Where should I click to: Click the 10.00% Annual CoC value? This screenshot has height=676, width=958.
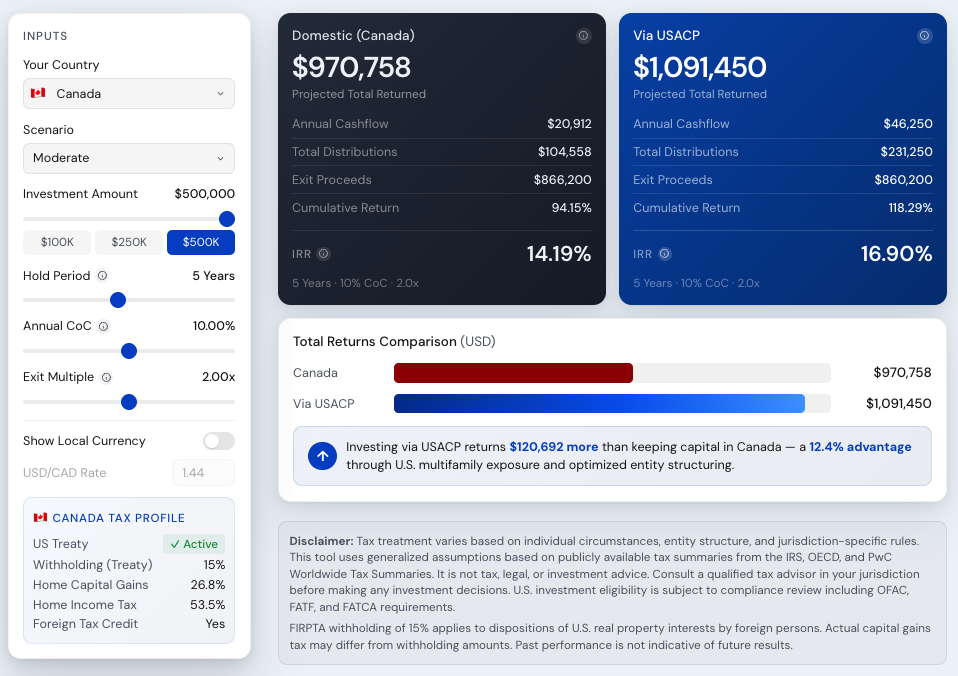[214, 326]
